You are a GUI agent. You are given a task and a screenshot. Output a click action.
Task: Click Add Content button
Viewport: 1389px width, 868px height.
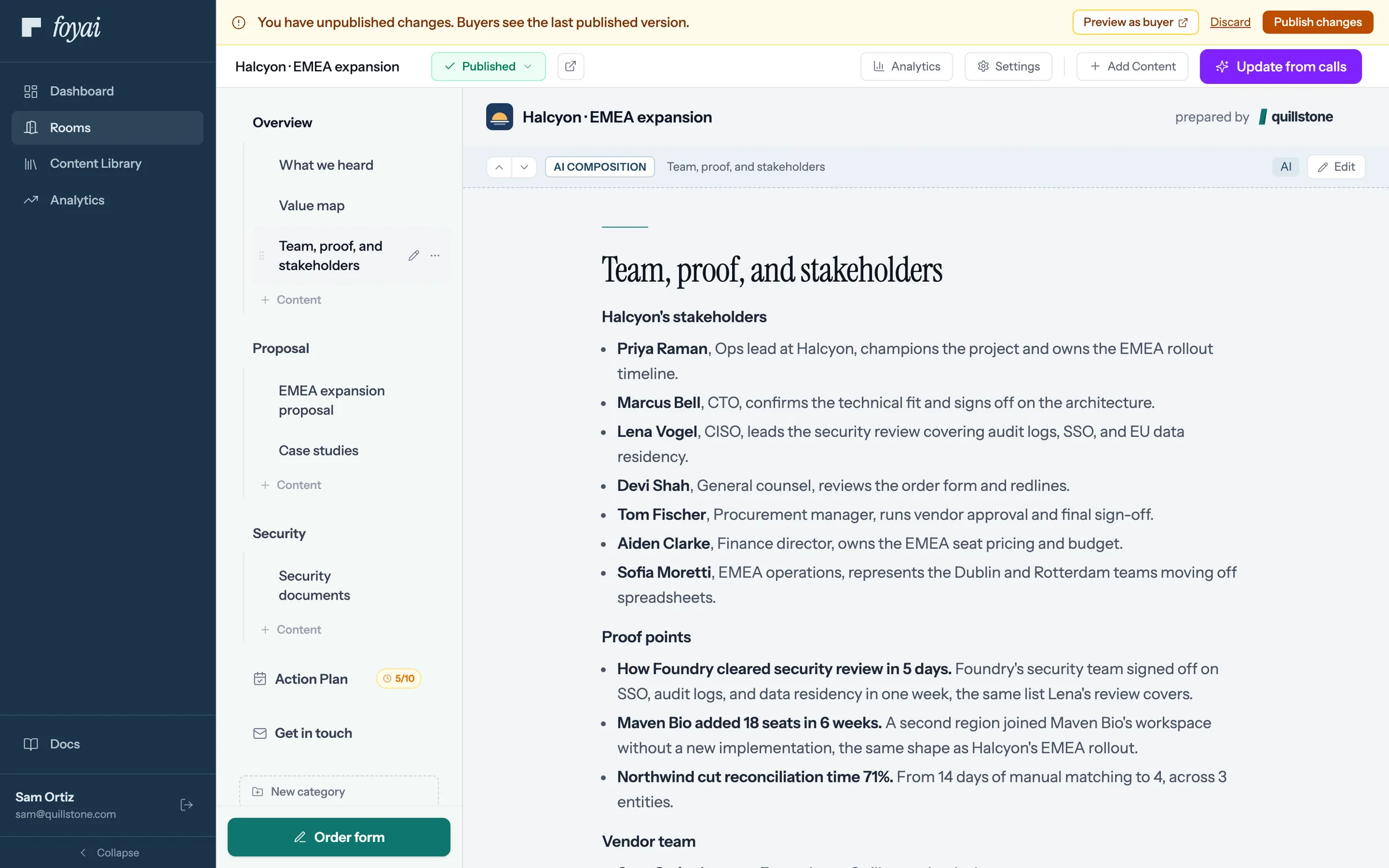1132,67
